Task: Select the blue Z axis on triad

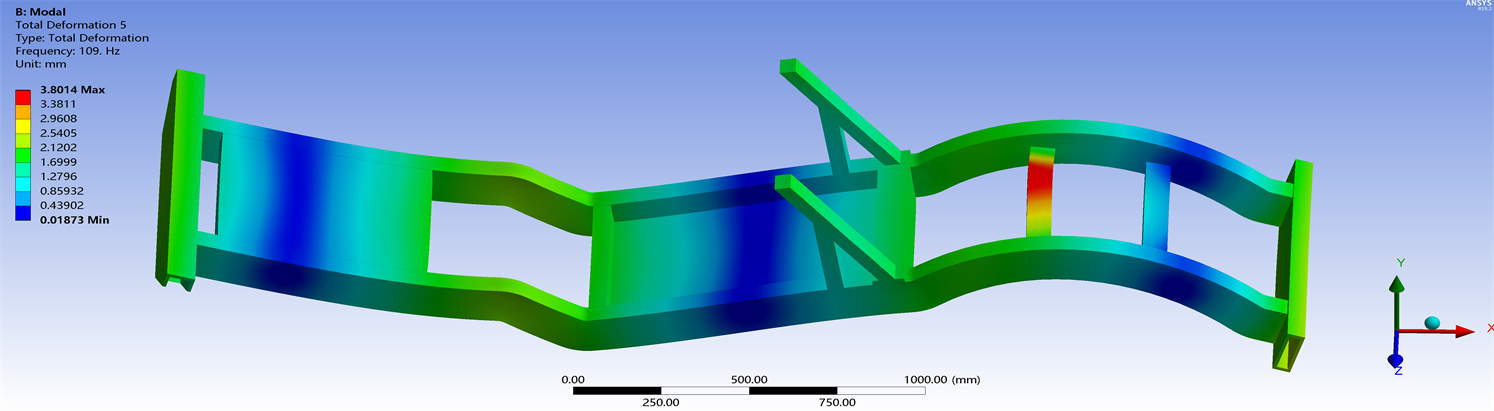Action: 1396,359
